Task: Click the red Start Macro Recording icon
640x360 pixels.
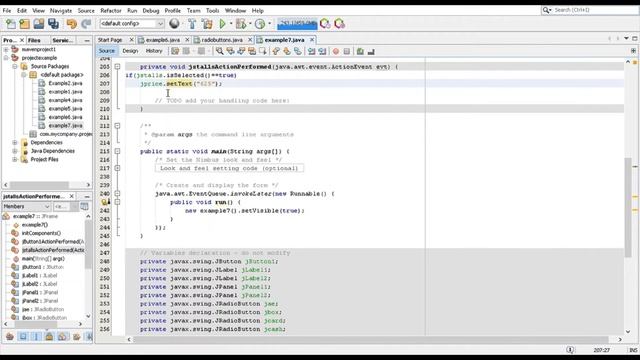Action: (x=336, y=51)
